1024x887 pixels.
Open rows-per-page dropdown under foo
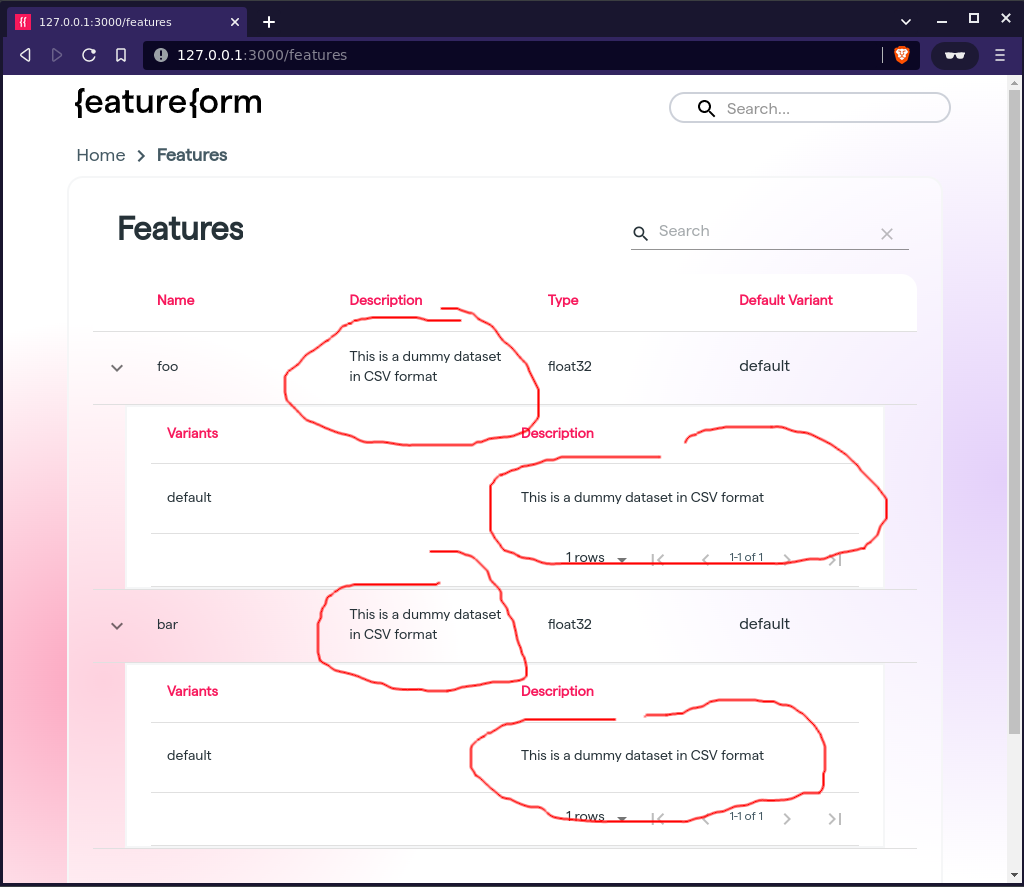coord(596,558)
